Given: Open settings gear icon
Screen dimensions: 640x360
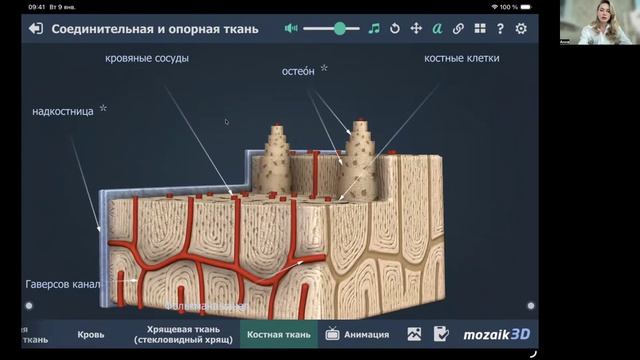Looking at the screenshot, I should [x=521, y=29].
